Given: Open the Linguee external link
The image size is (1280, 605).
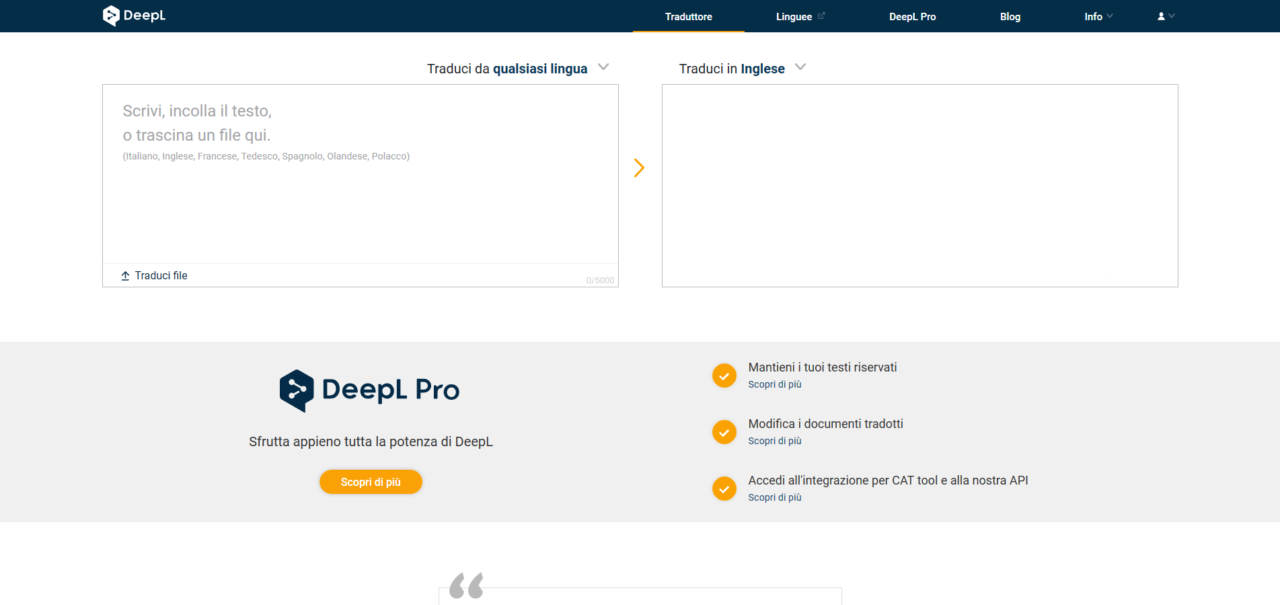Looking at the screenshot, I should point(800,17).
